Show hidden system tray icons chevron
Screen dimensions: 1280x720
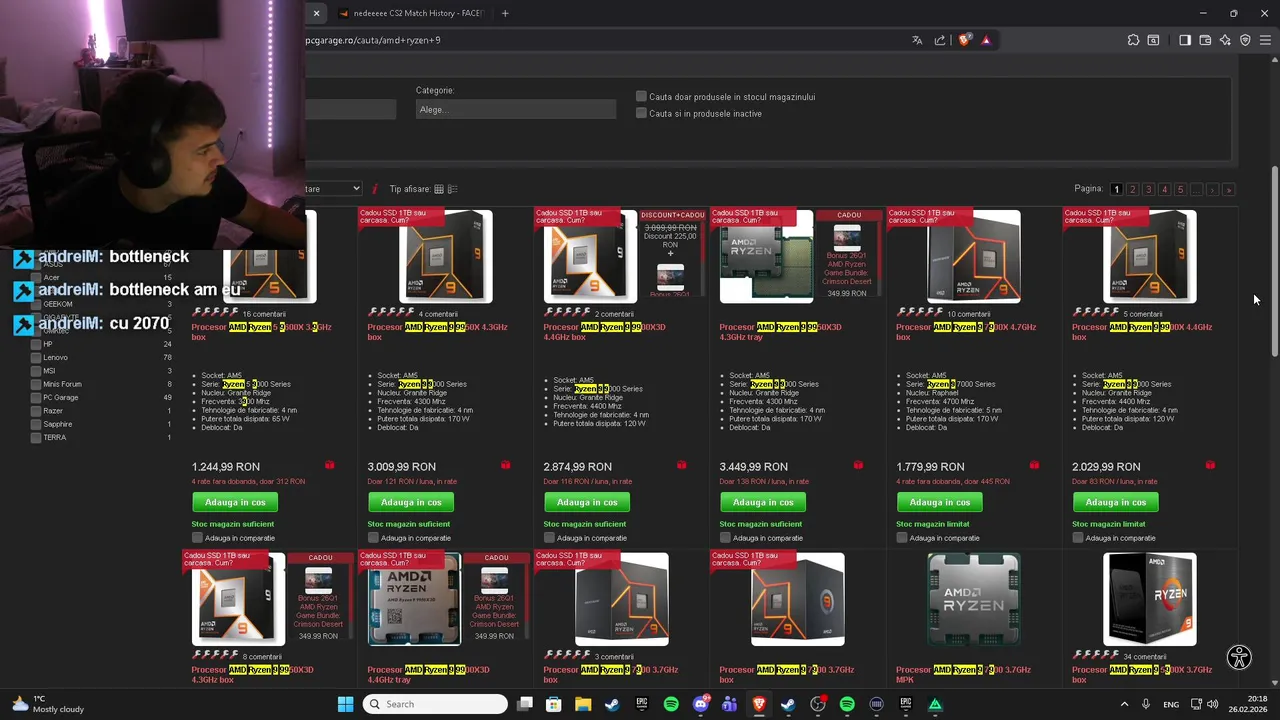[x=1124, y=704]
